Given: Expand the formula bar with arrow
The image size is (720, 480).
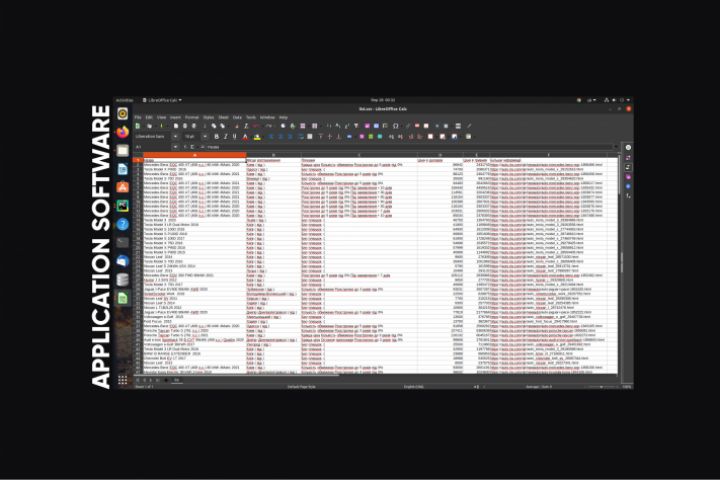Looking at the screenshot, I should pyautogui.click(x=615, y=147).
